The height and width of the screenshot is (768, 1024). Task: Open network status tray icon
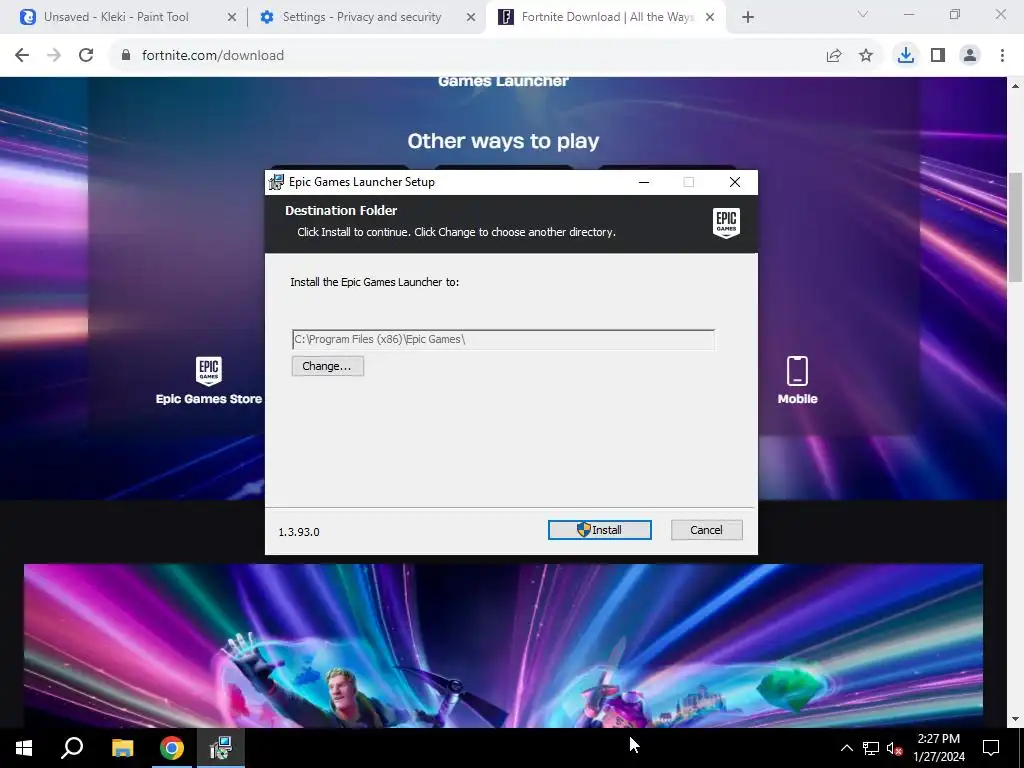click(871, 748)
